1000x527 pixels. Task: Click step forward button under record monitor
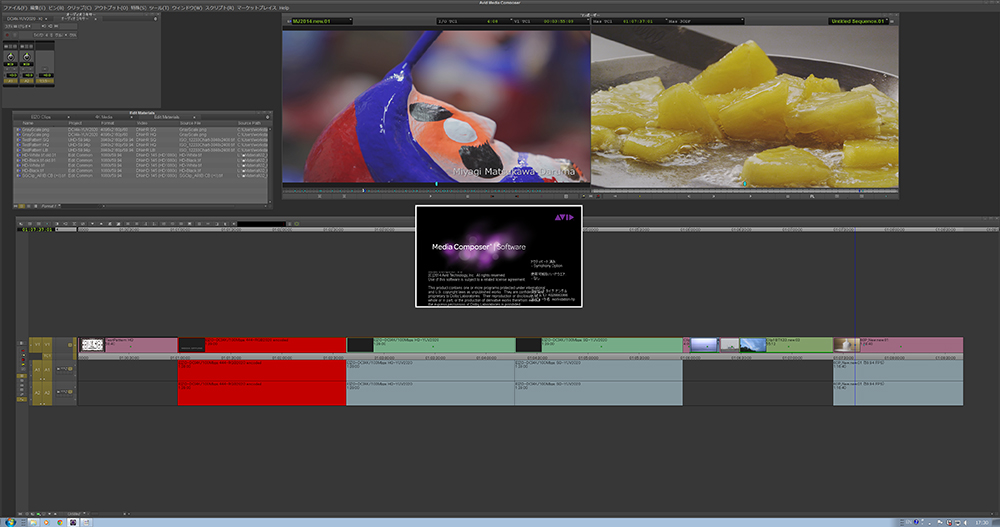coord(714,196)
